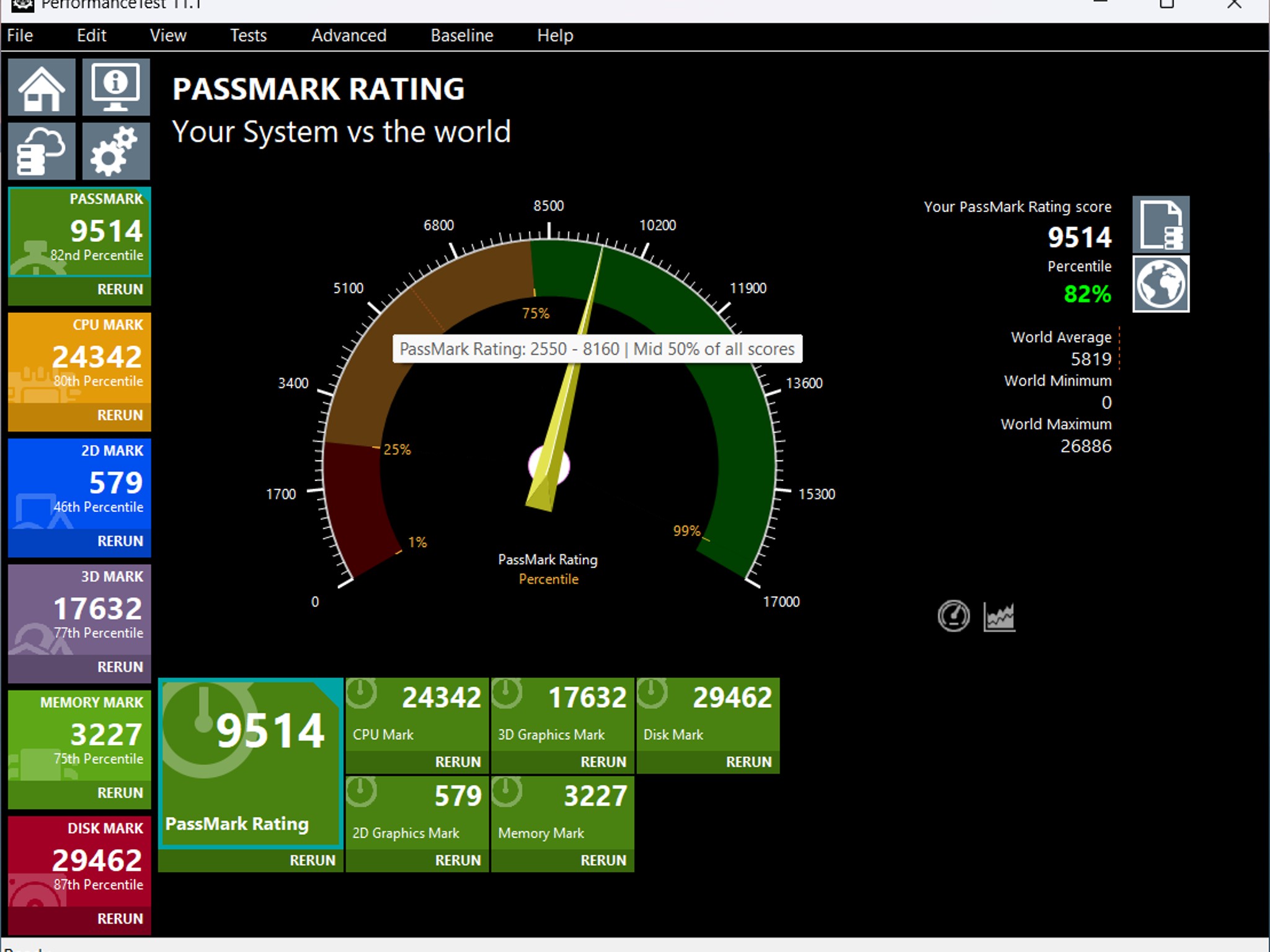
Task: Select the 3D Mark sidebar tile
Action: pos(79,609)
